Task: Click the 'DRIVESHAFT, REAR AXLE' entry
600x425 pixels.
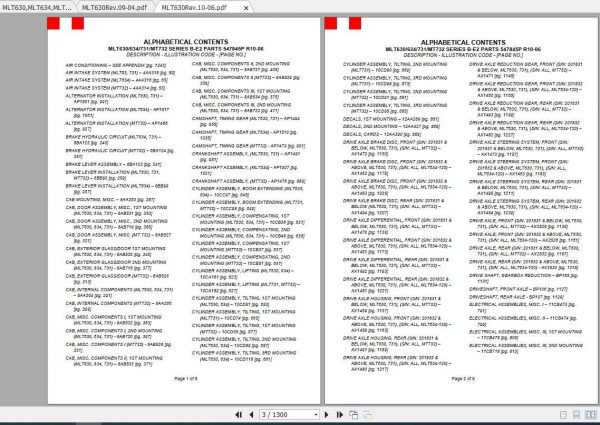Action: 516,297
